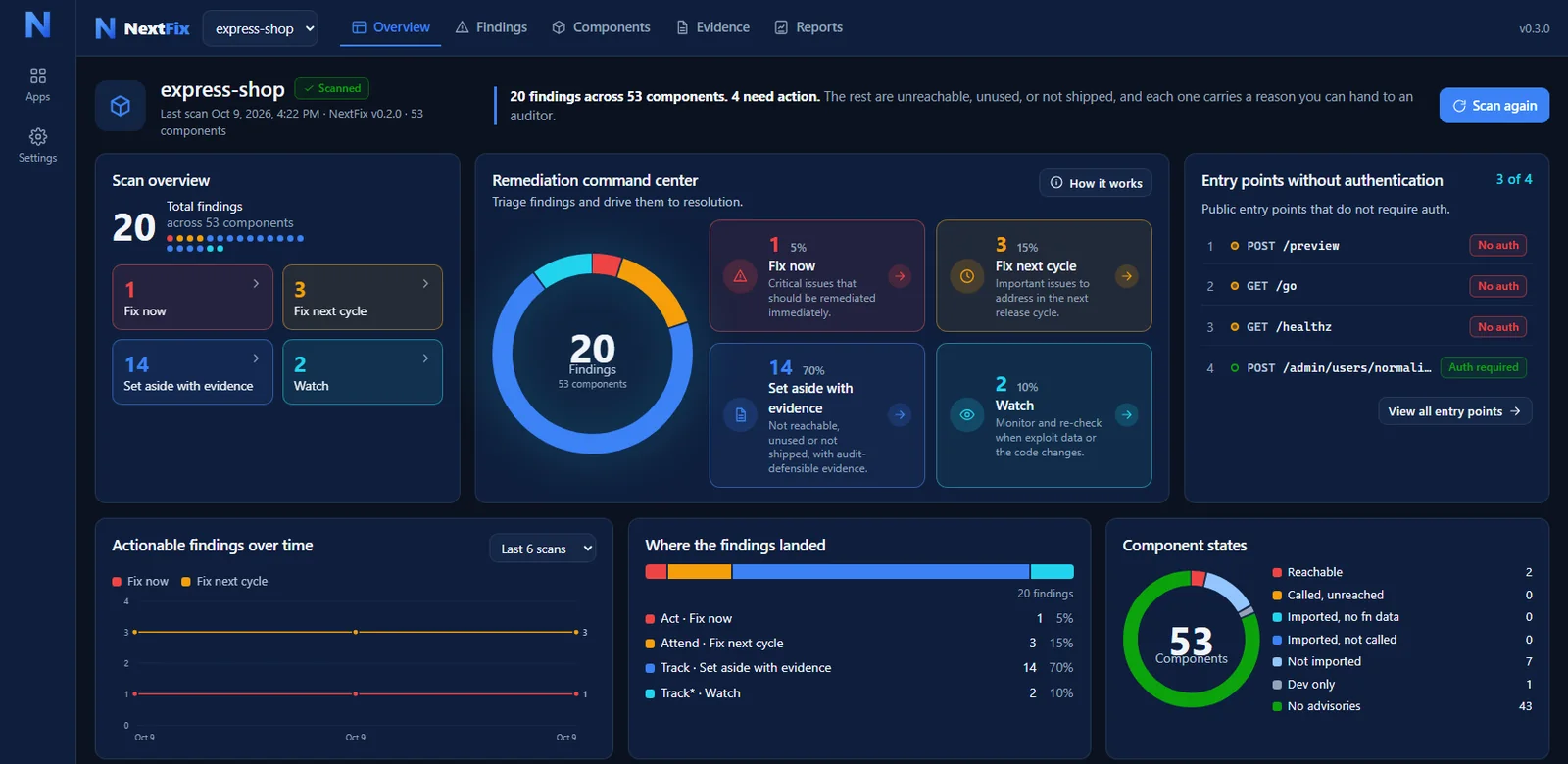
Task: Click the red segment of findings bar
Action: coord(656,572)
